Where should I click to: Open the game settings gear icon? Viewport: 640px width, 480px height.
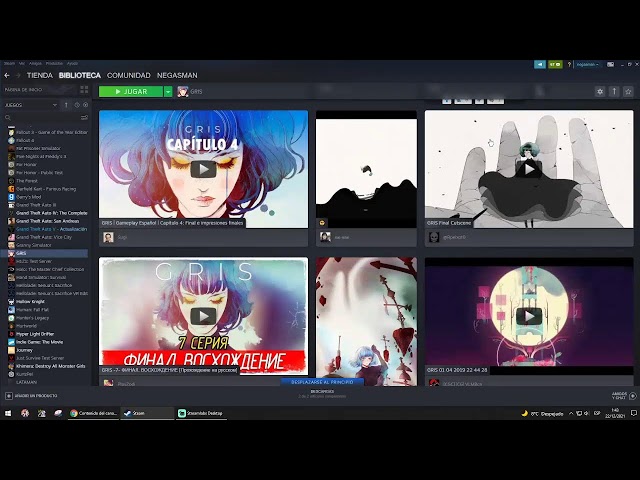coord(600,91)
